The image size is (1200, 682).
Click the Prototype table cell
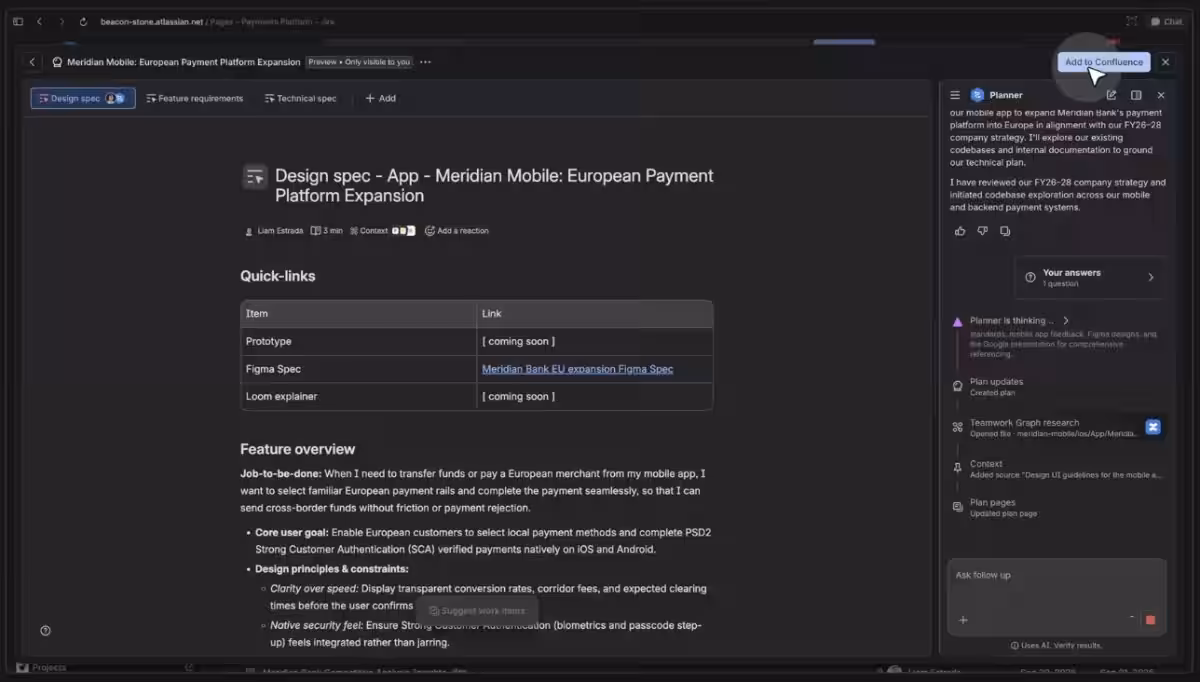(358, 341)
